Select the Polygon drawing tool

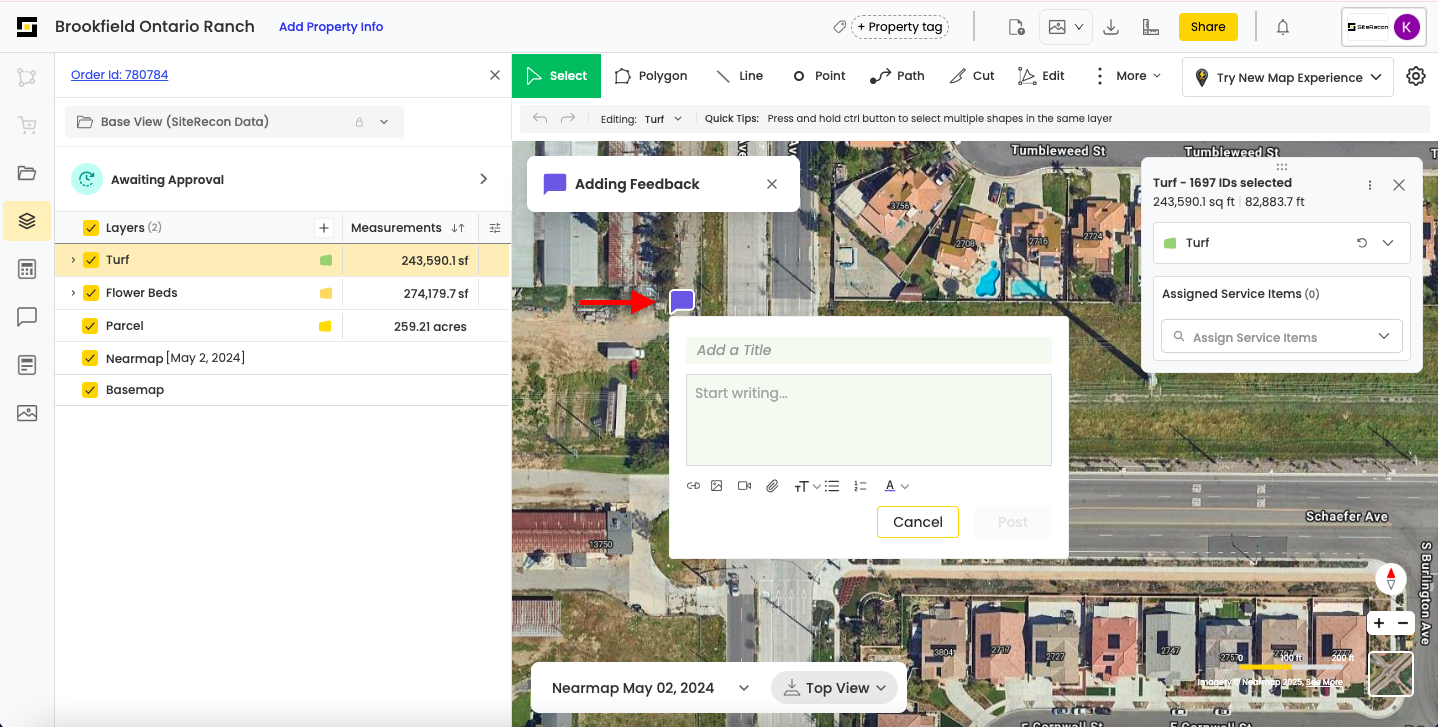point(650,76)
